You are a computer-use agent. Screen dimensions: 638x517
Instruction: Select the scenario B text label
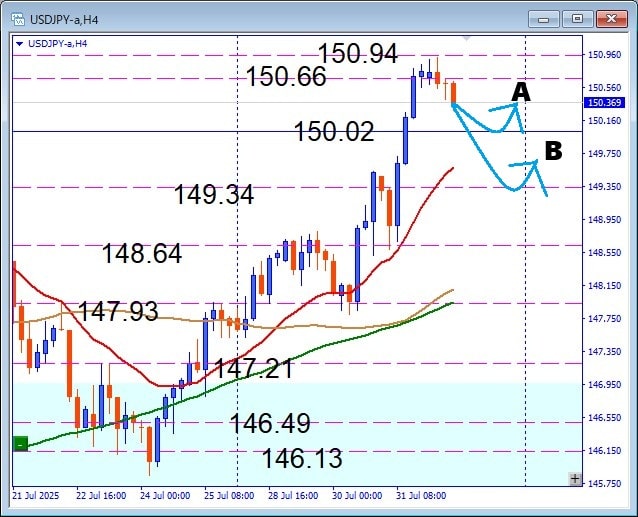click(x=553, y=151)
